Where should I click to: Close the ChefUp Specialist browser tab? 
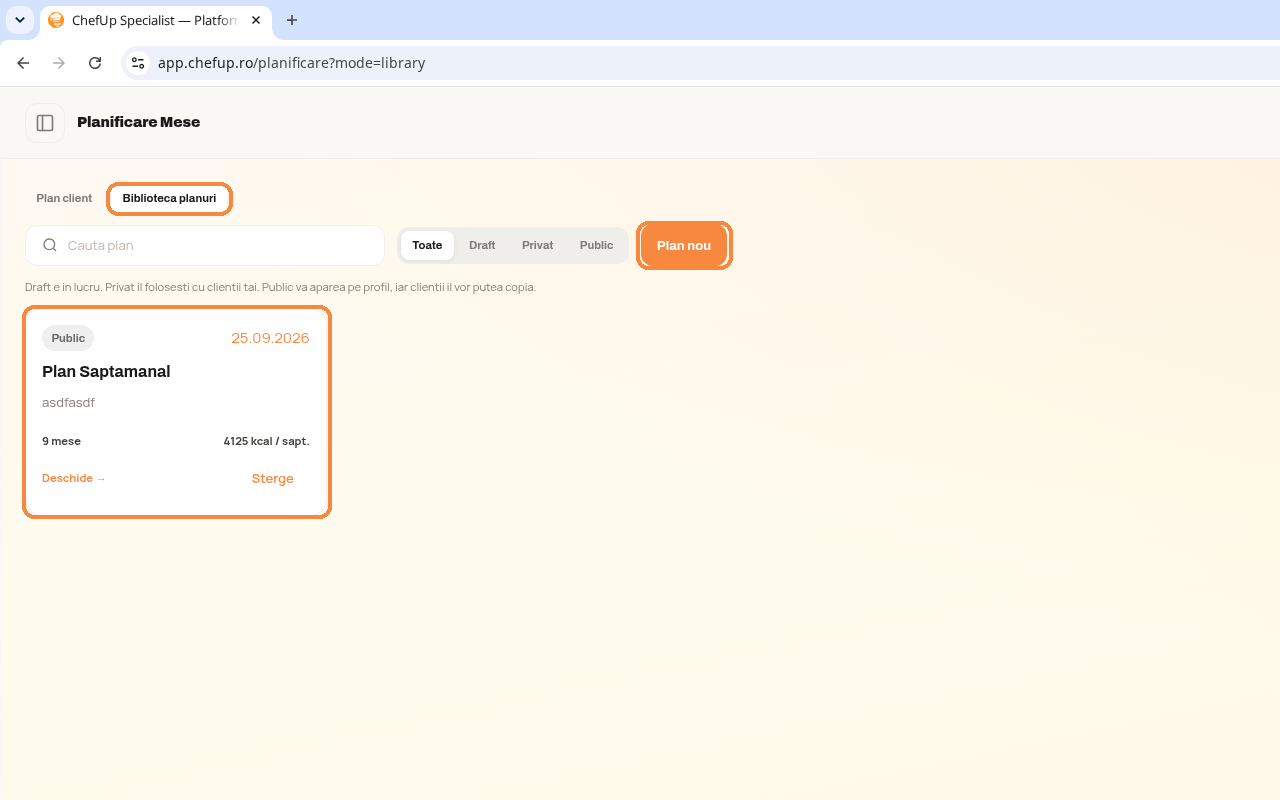(256, 20)
